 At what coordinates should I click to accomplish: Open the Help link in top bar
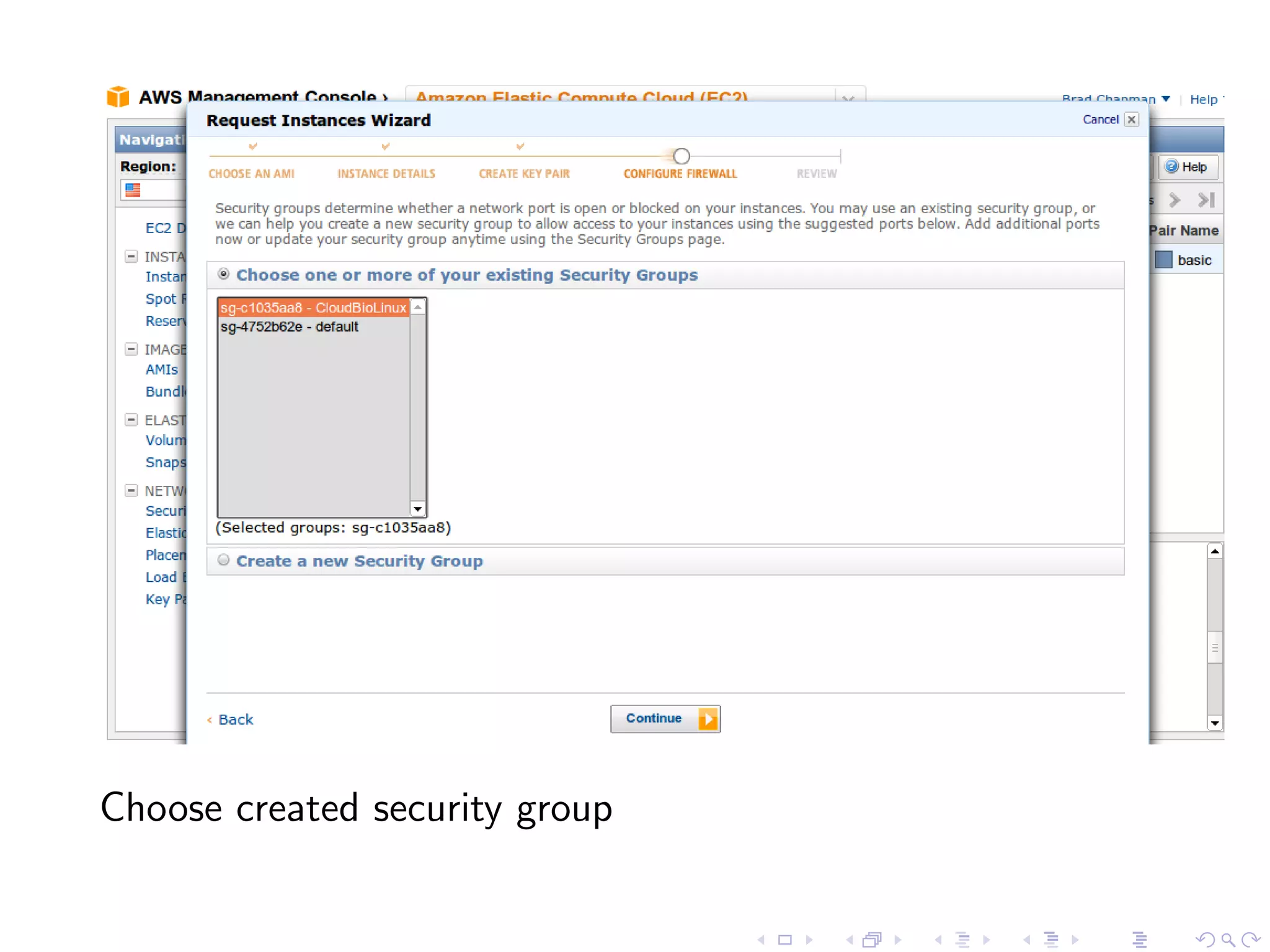[x=1204, y=100]
